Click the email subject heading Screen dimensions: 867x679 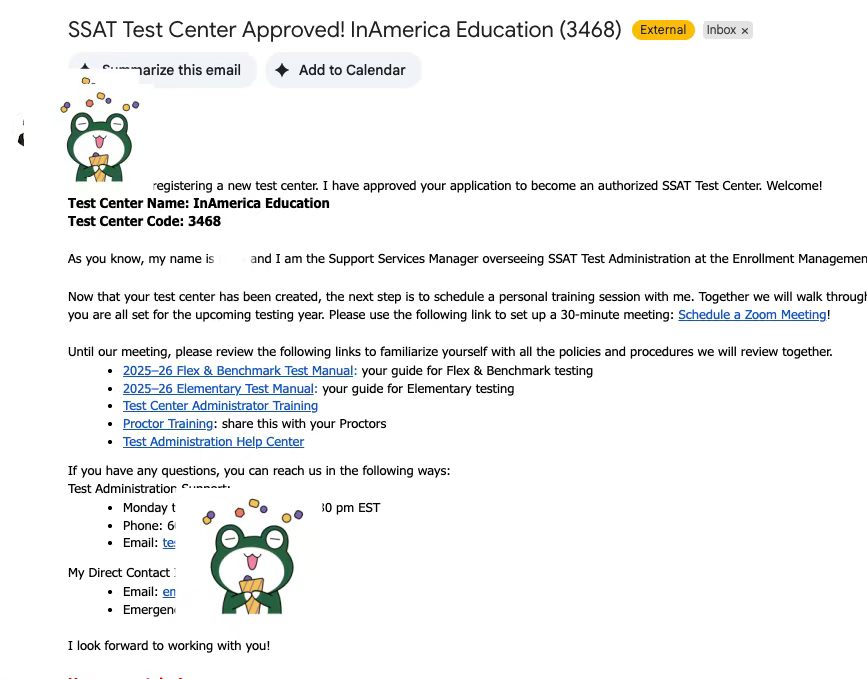click(344, 30)
